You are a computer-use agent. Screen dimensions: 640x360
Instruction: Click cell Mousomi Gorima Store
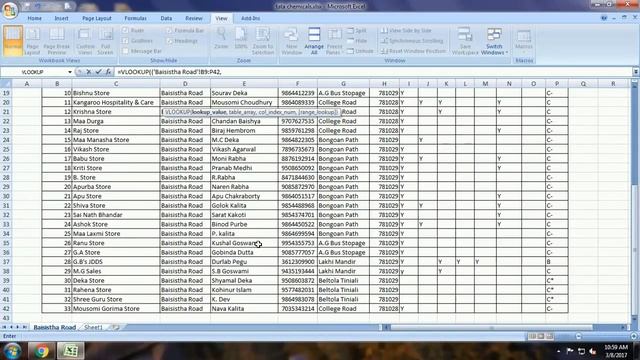116,309
